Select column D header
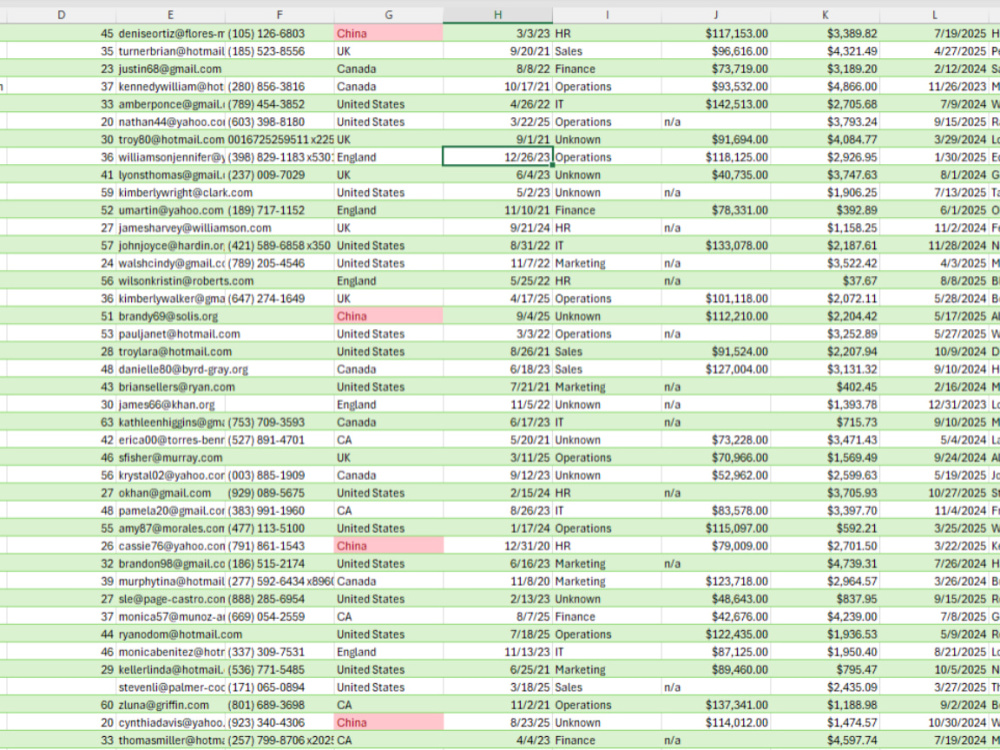The width and height of the screenshot is (1000, 750). point(61,15)
